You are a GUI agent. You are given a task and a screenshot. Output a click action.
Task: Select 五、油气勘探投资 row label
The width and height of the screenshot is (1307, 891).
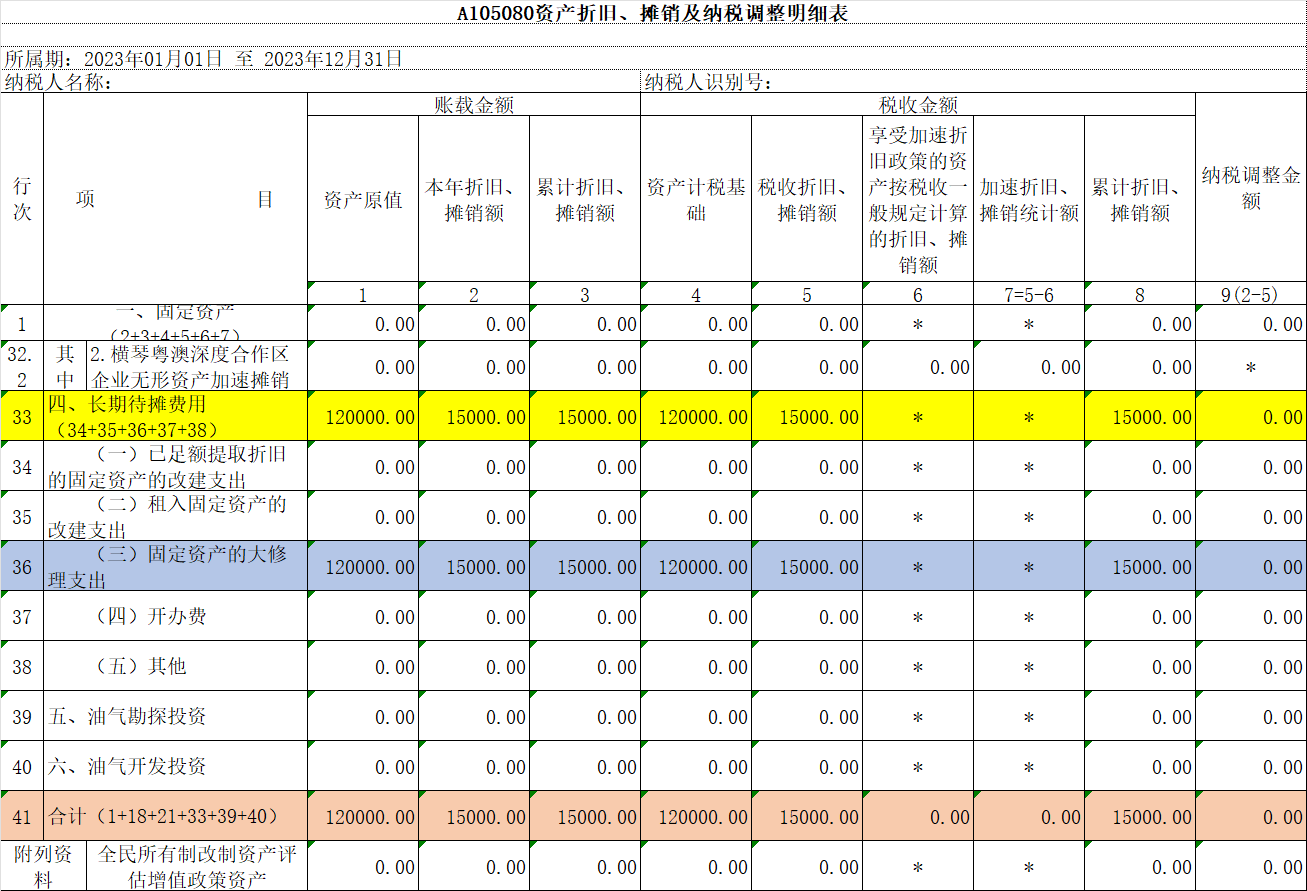175,716
